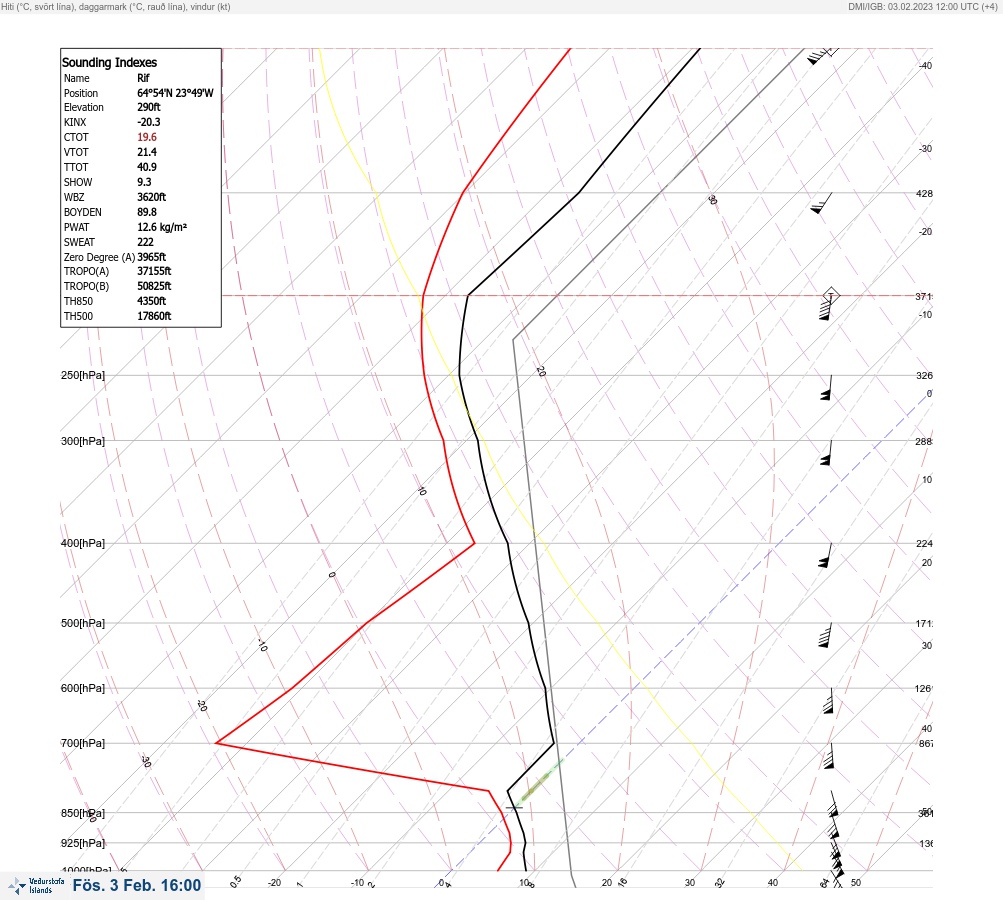Click the '700[hPa]' pressure axis label
This screenshot has width=1003, height=900.
[x=83, y=743]
